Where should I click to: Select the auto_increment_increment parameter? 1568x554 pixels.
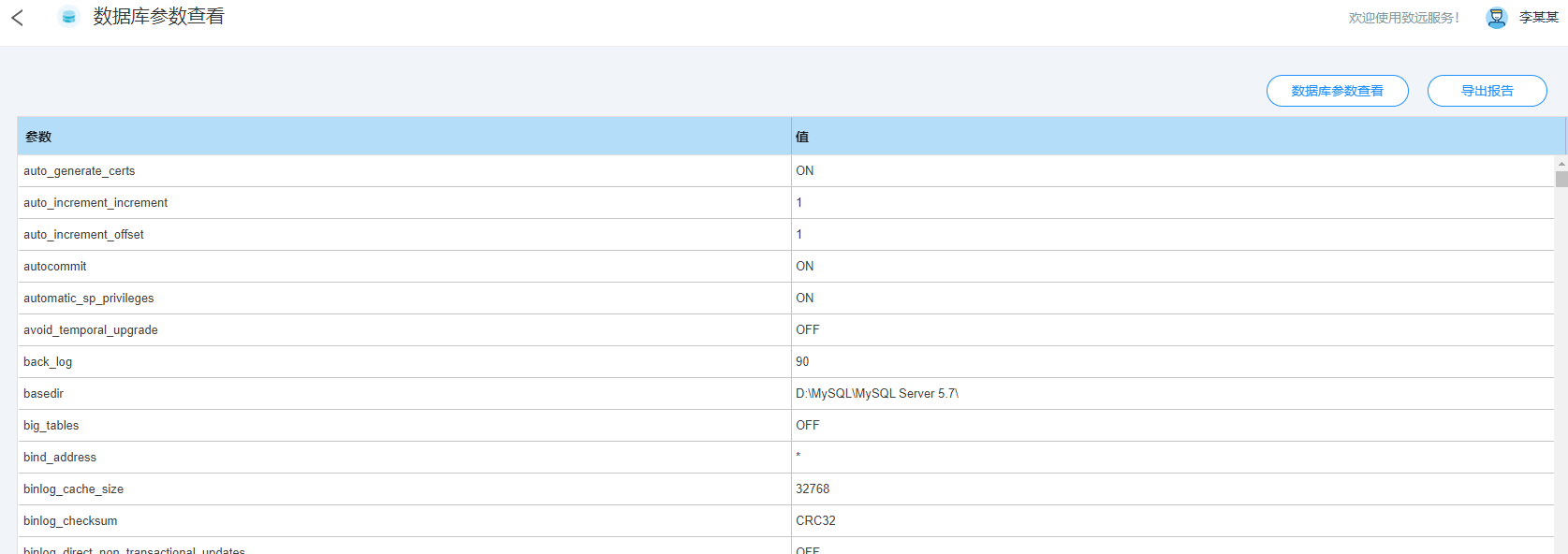point(95,203)
